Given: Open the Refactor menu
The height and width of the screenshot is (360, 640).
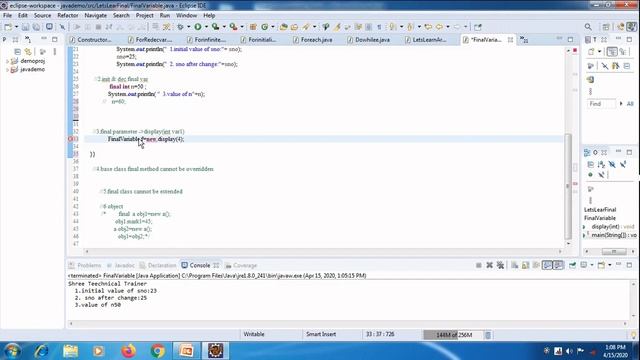Looking at the screenshot, I should coord(68,16).
